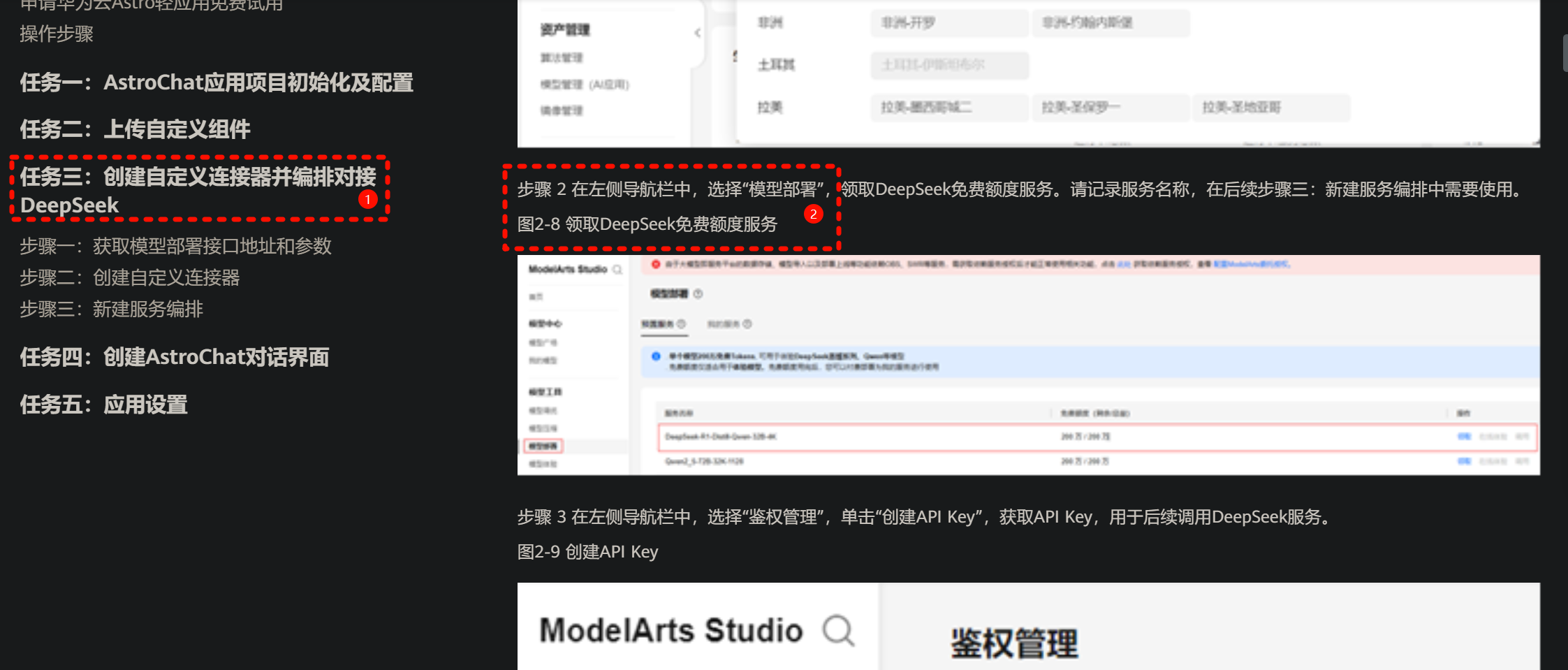Choose the 拉美-圣地亚哥 region chip
This screenshot has height=670, width=1568.
pyautogui.click(x=1271, y=108)
